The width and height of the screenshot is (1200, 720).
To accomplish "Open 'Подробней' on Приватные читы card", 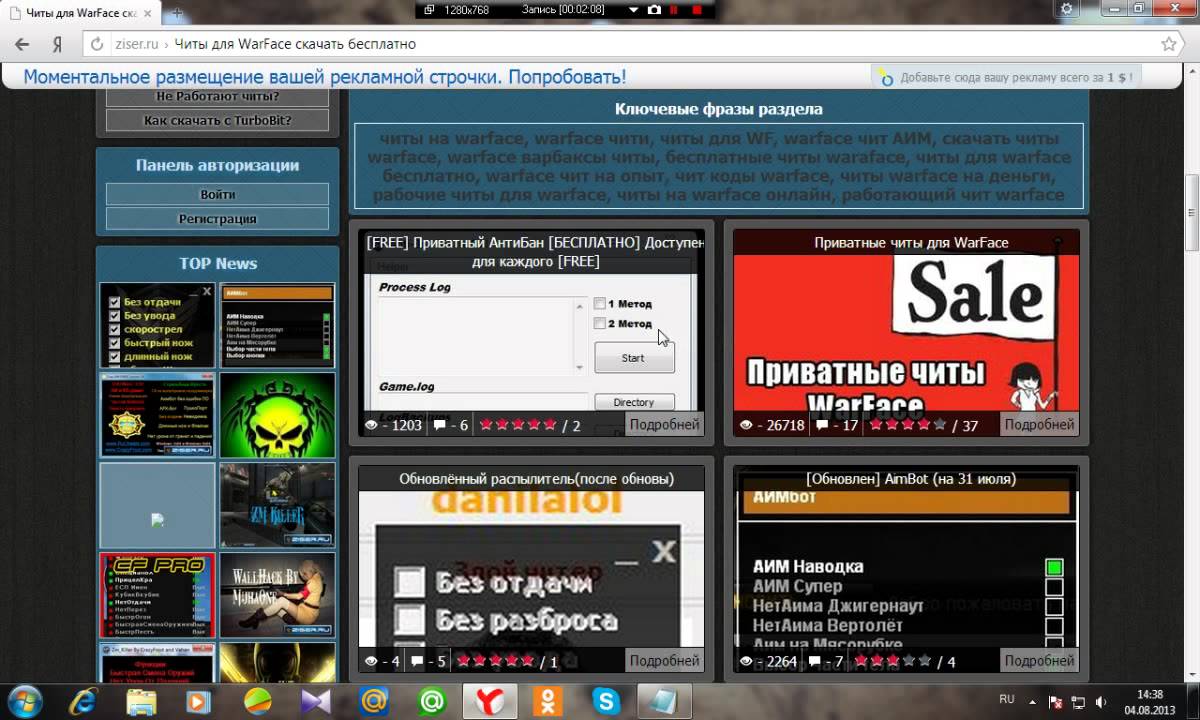I will click(x=1040, y=424).
